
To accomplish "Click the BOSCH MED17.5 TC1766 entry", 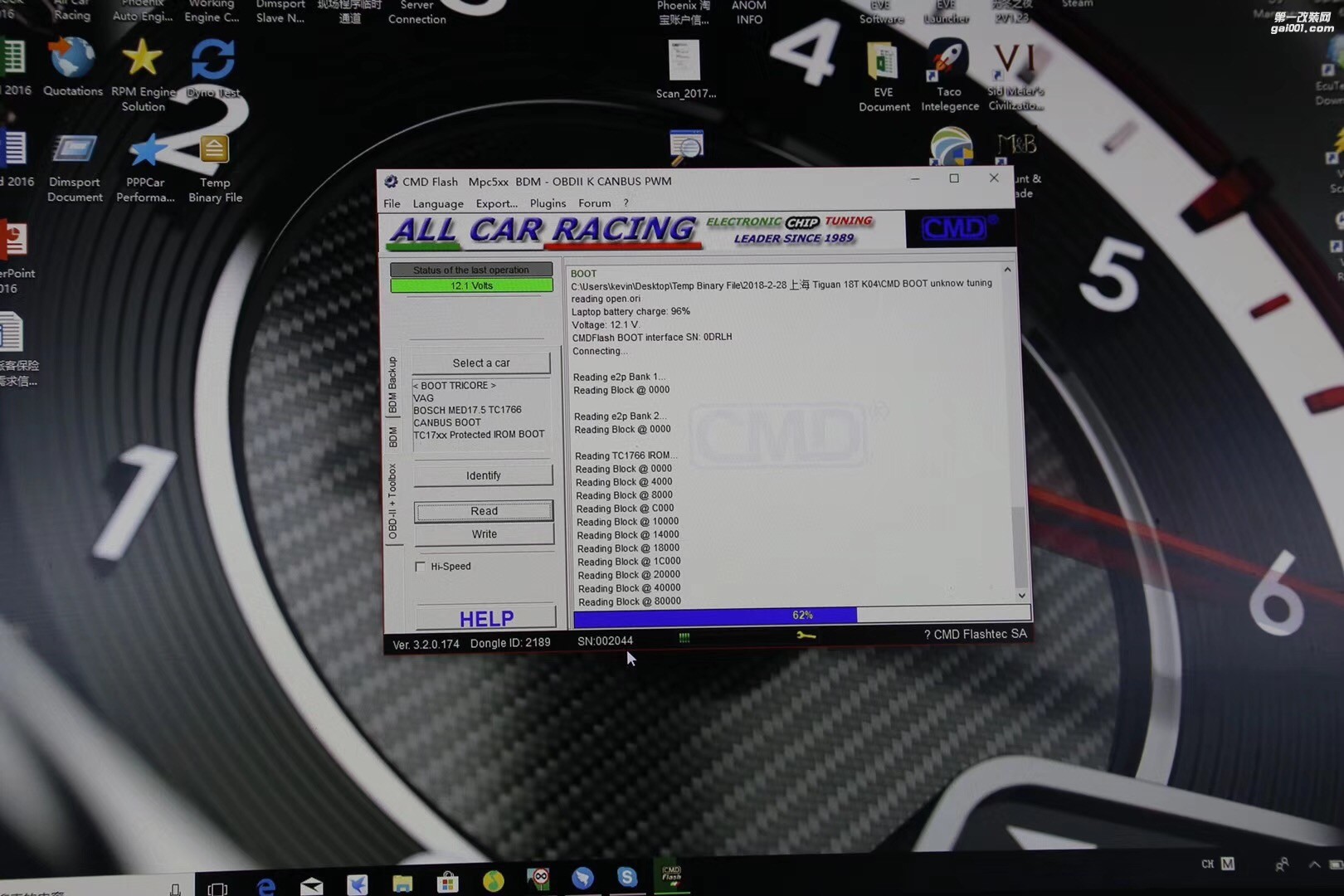I will point(467,410).
